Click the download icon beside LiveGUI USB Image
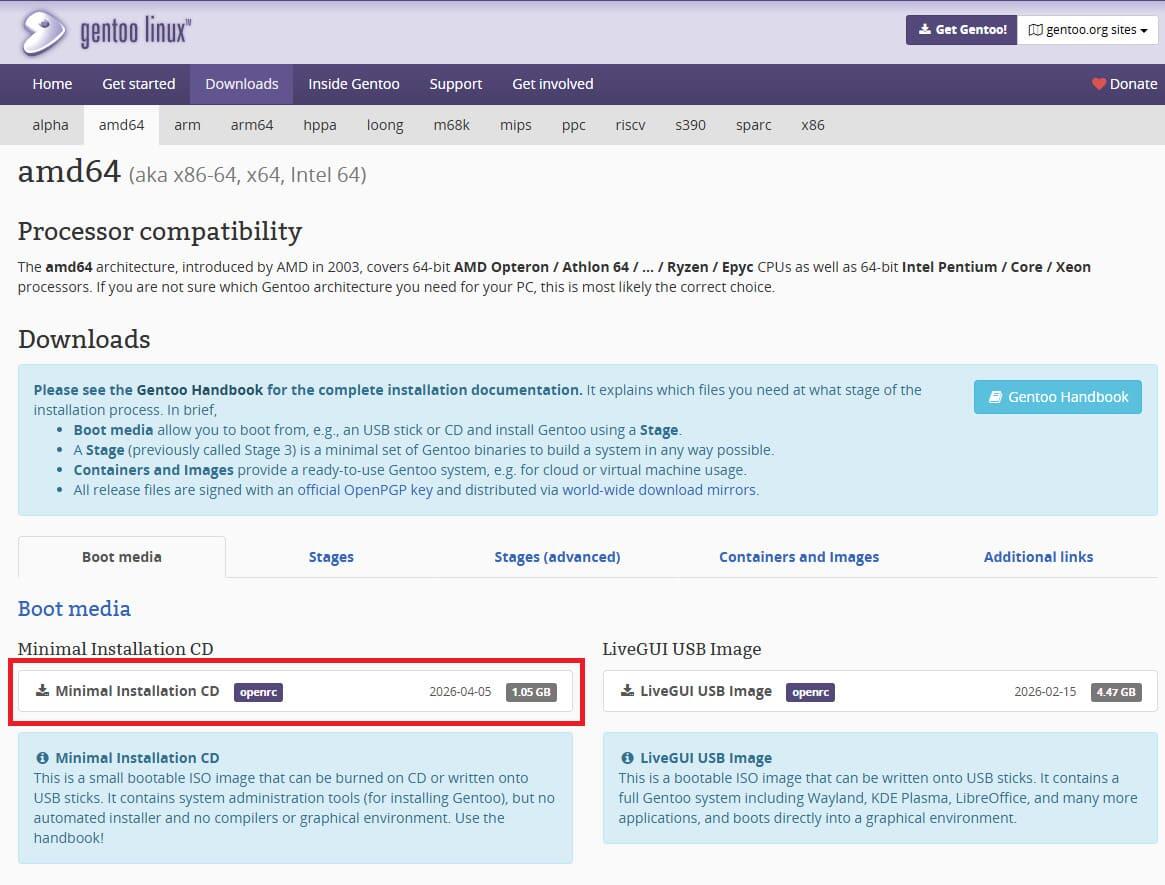The height and width of the screenshot is (885, 1165). tap(627, 690)
